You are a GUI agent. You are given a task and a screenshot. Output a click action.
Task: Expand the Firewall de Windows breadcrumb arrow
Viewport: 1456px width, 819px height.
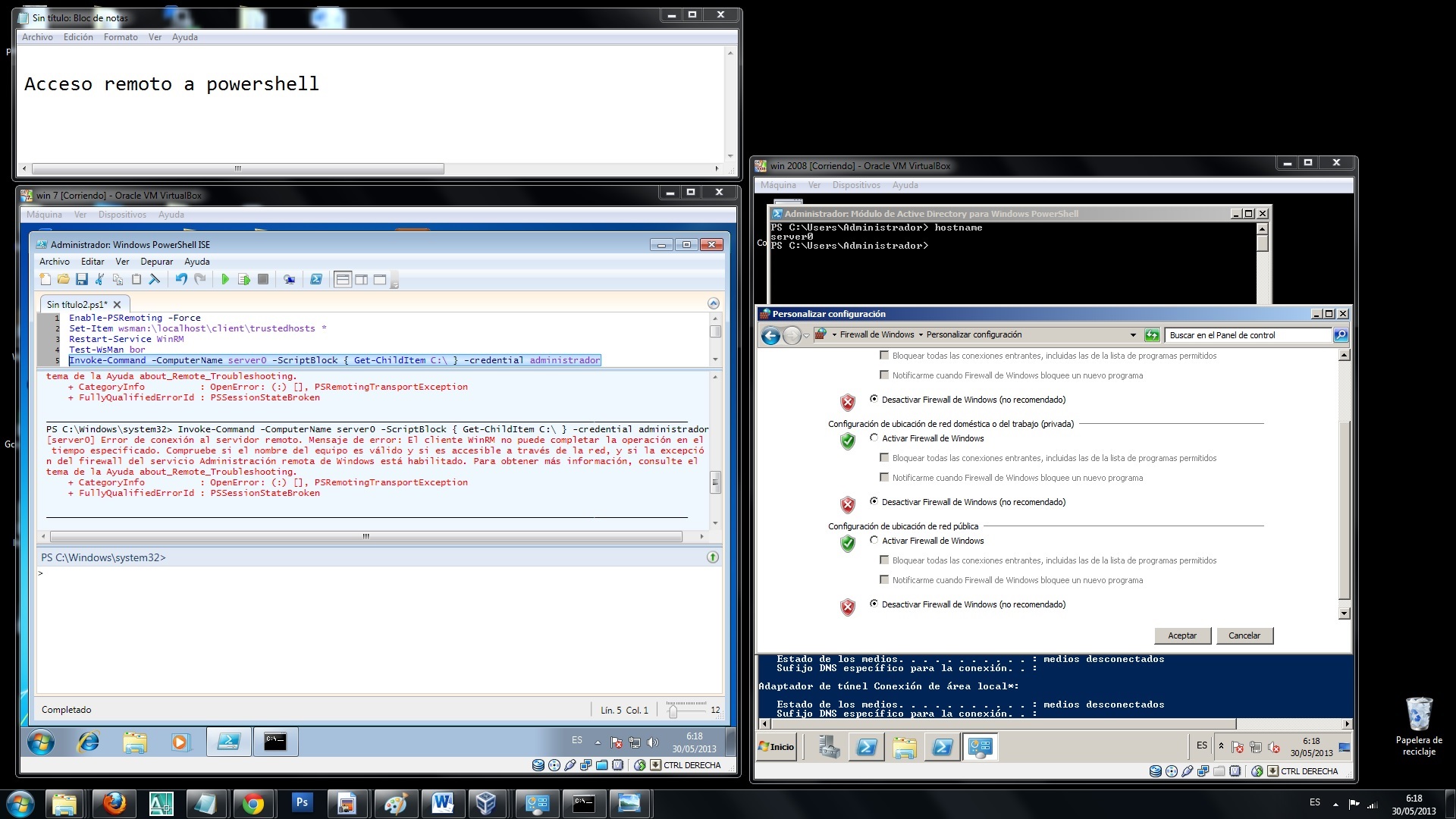pyautogui.click(x=921, y=335)
